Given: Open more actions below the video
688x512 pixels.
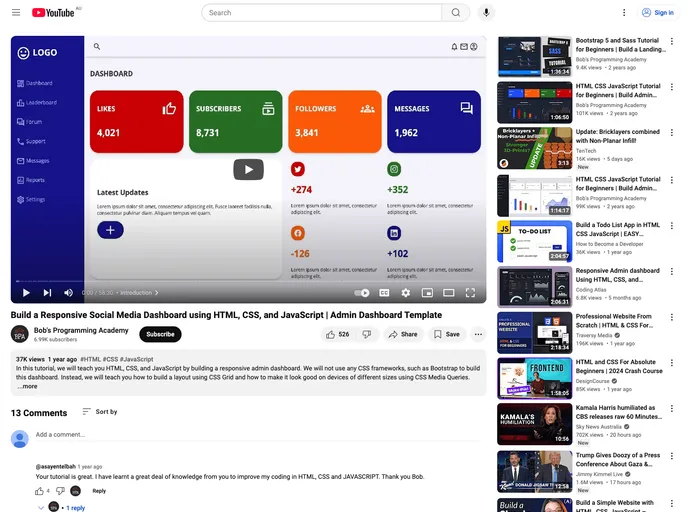Looking at the screenshot, I should coord(478,334).
